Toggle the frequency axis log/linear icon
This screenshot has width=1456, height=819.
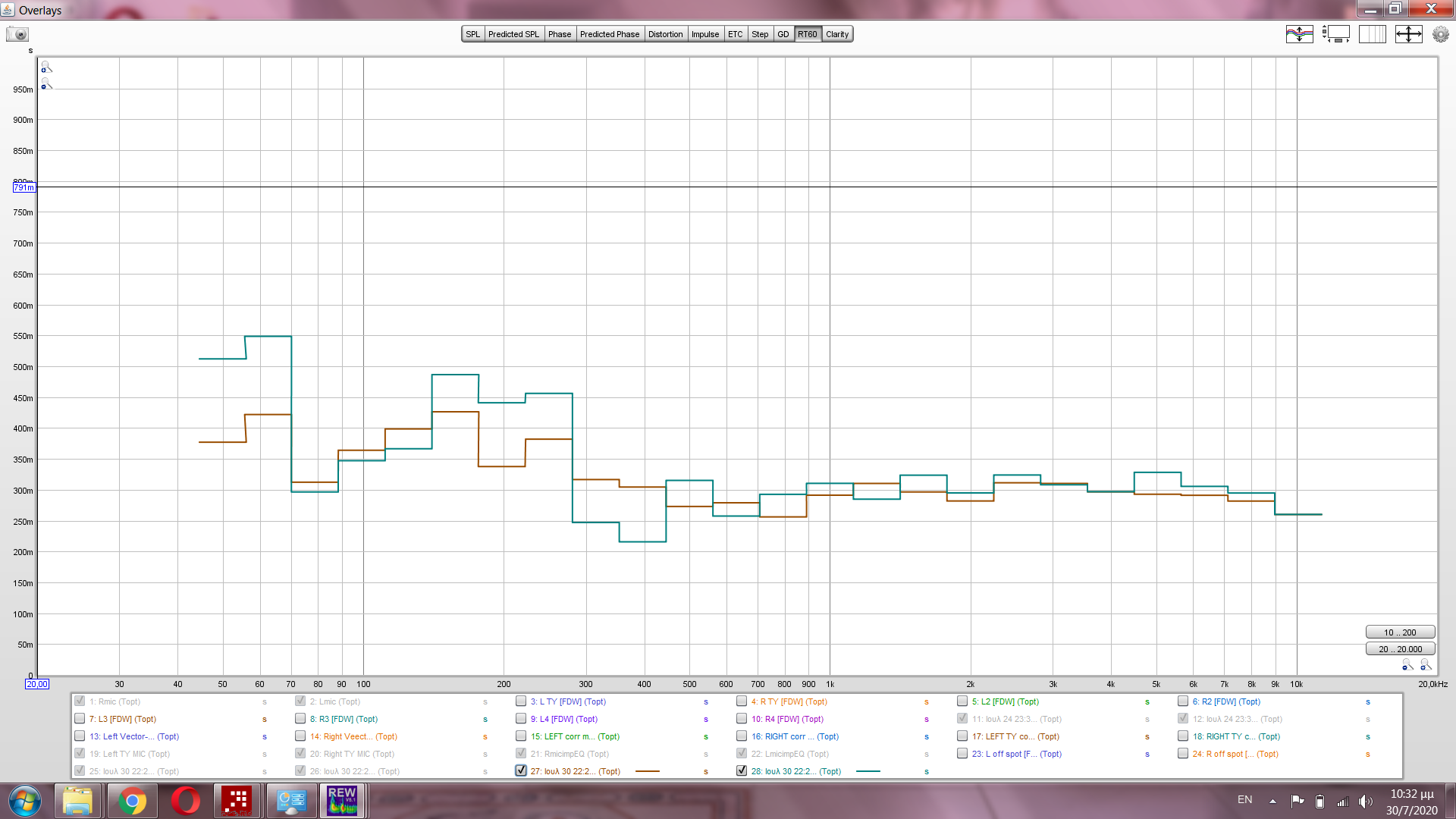coord(1372,34)
